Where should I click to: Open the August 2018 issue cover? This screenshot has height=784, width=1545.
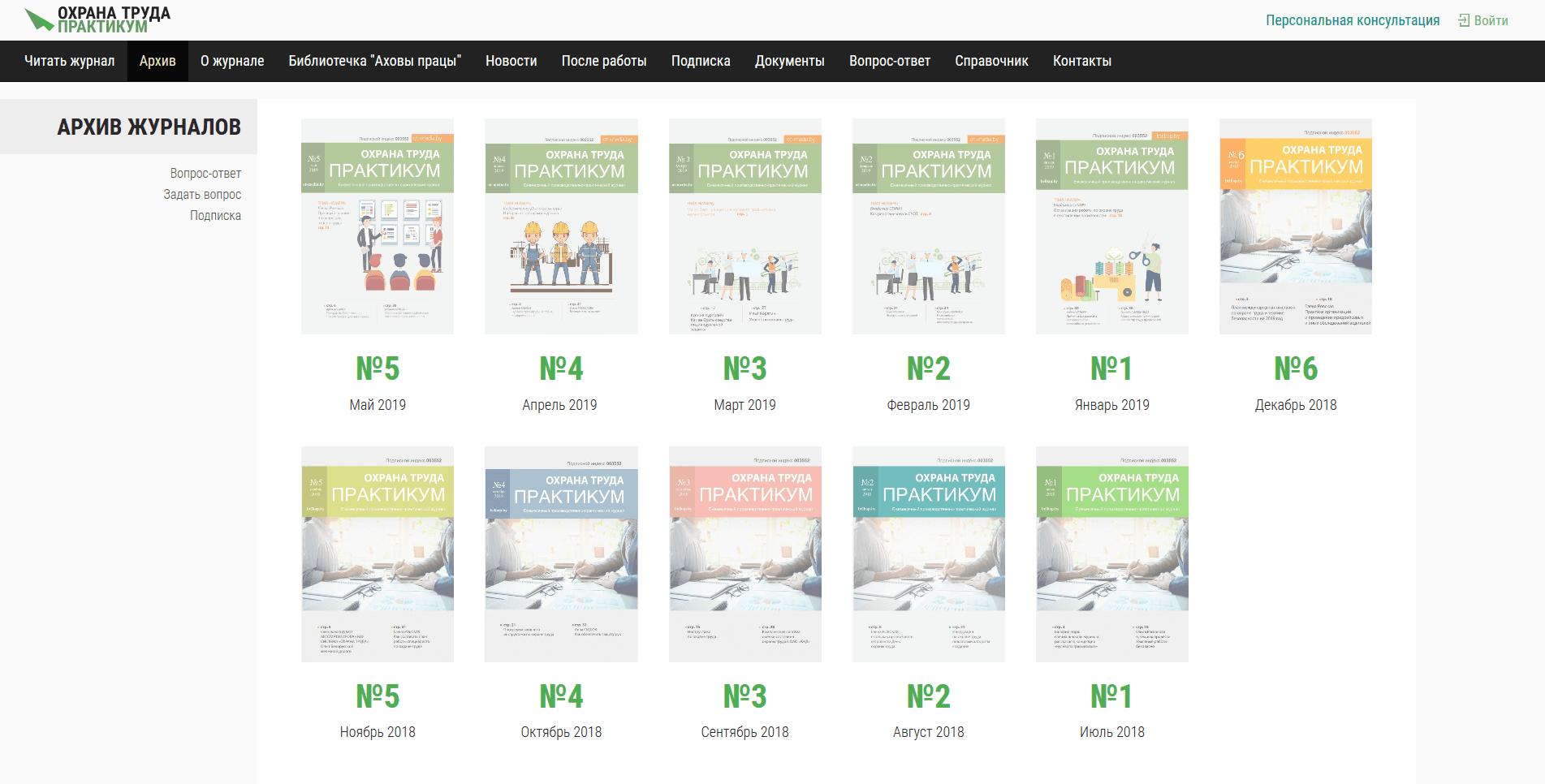point(929,554)
